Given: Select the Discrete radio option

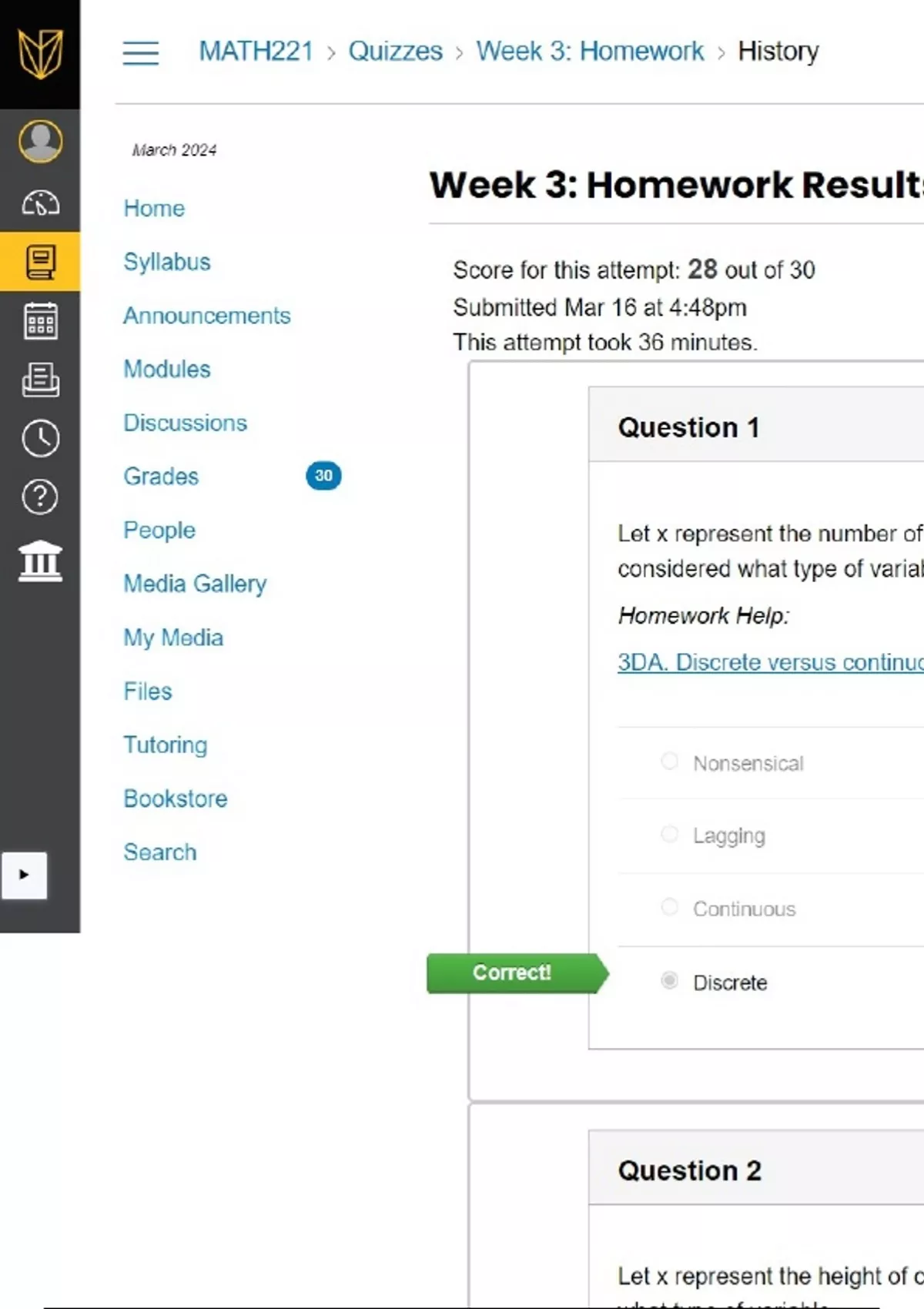Looking at the screenshot, I should (670, 981).
